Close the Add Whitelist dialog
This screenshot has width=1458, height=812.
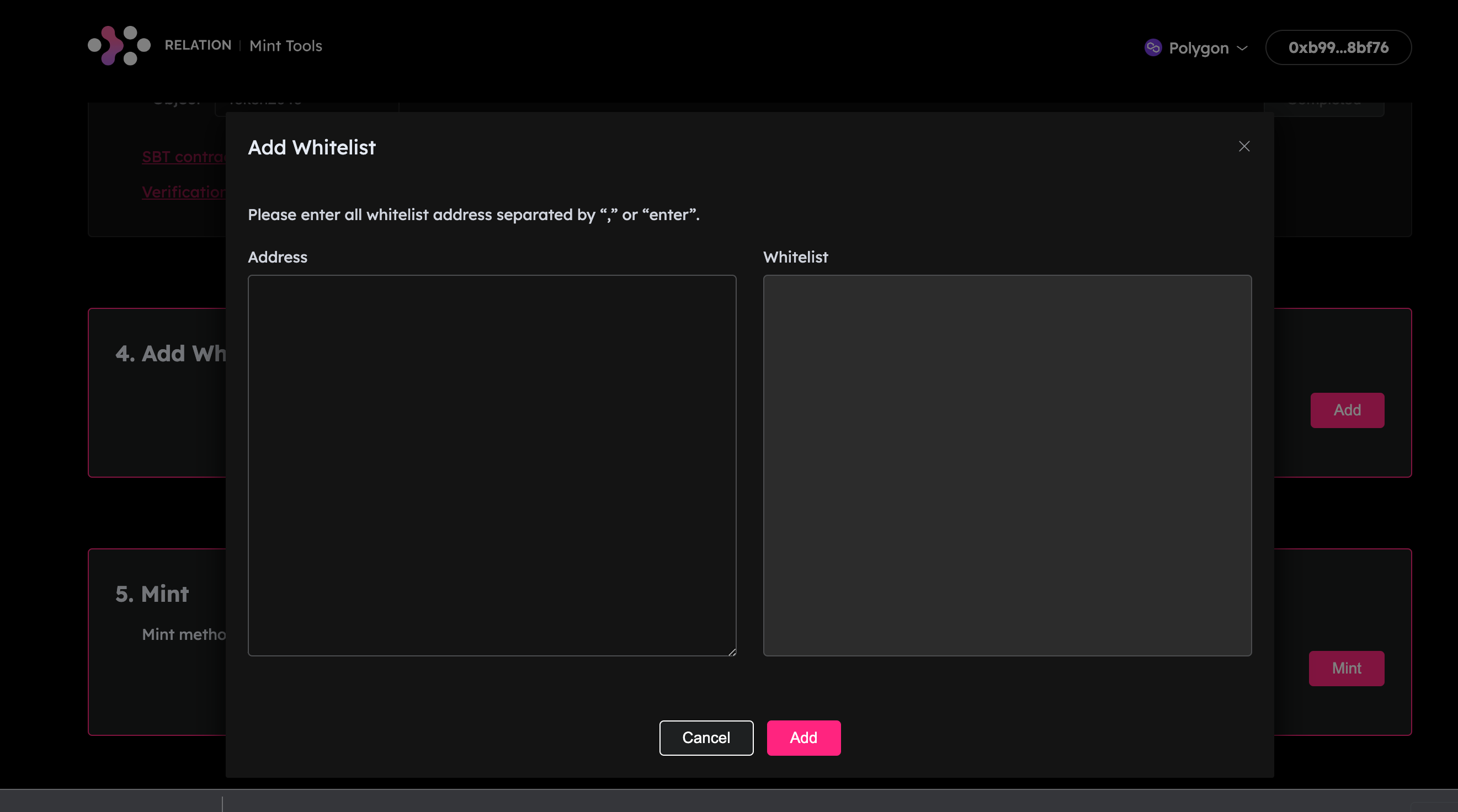[1243, 147]
